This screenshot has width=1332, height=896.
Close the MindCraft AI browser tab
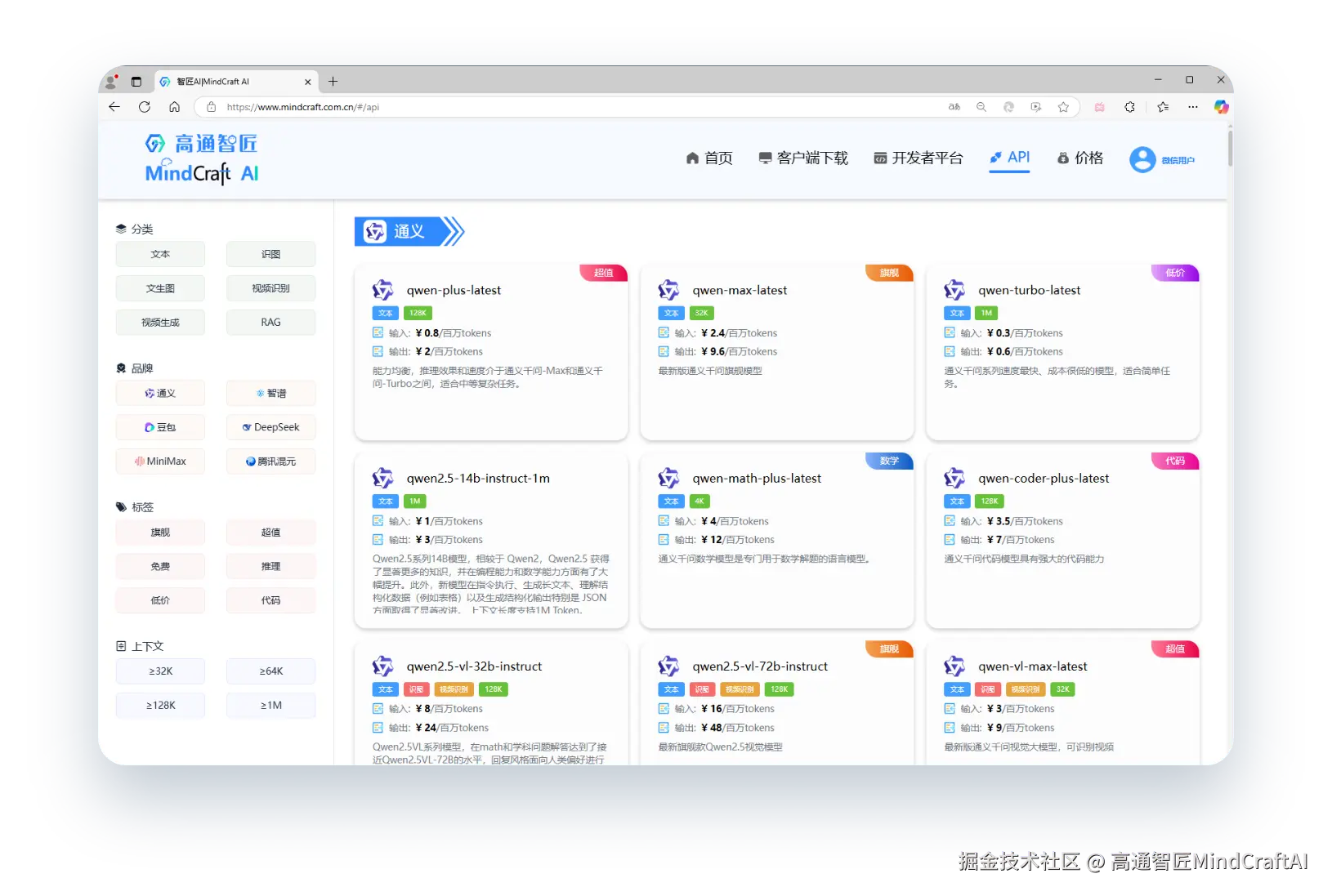[x=308, y=82]
